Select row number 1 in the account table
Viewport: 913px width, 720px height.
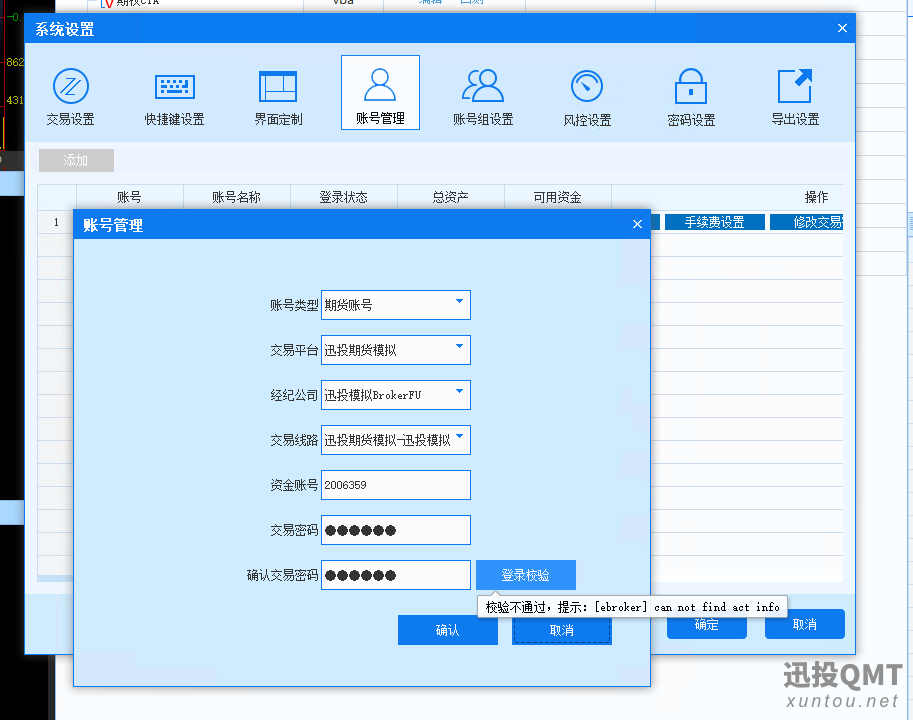click(56, 222)
